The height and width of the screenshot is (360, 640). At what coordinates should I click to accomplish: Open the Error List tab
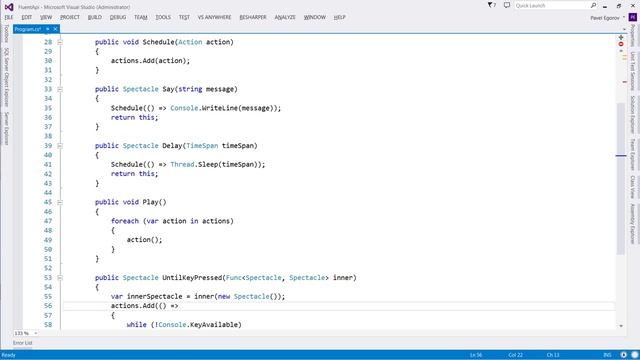coord(22,343)
